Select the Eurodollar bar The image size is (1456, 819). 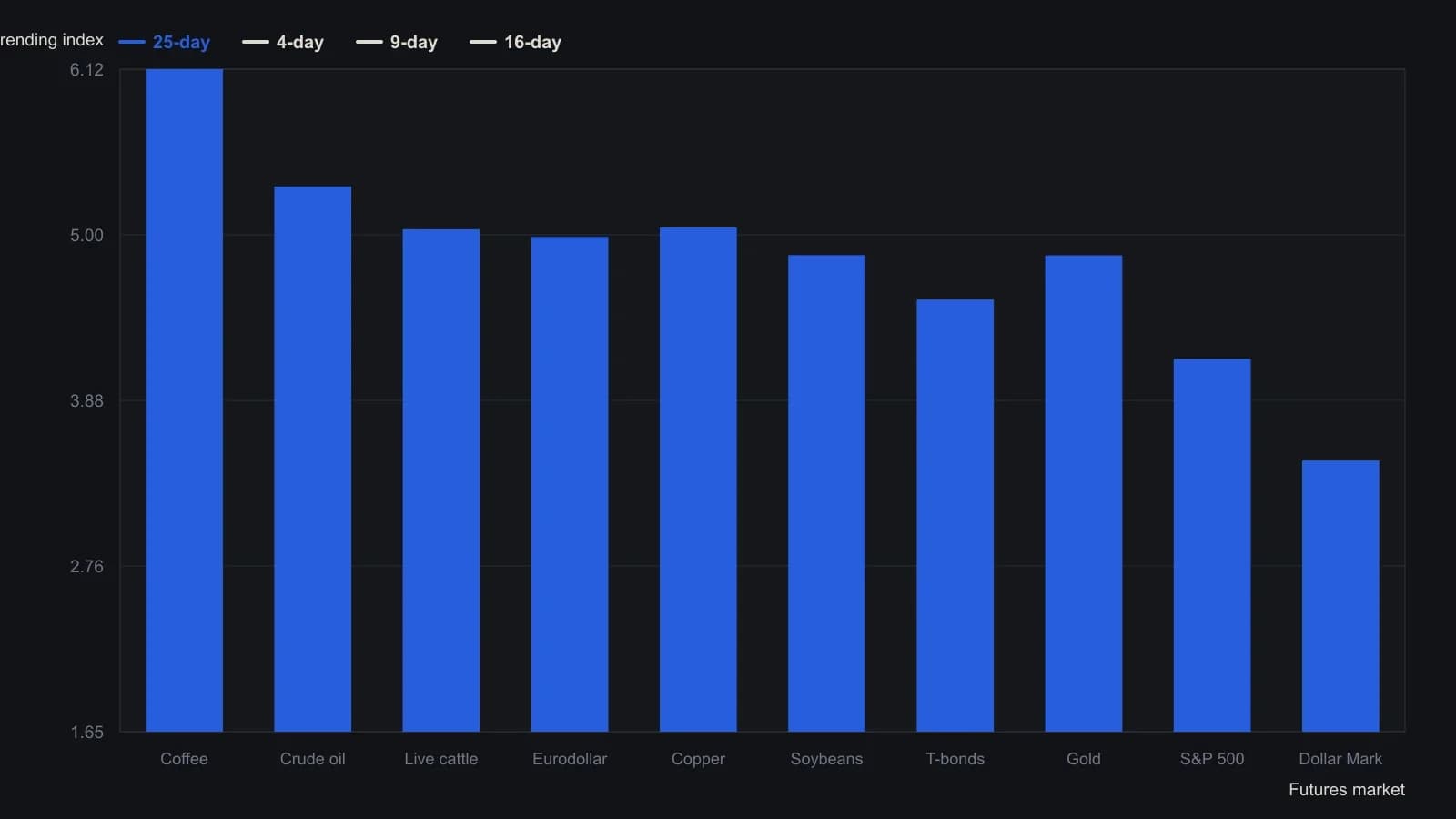[570, 484]
